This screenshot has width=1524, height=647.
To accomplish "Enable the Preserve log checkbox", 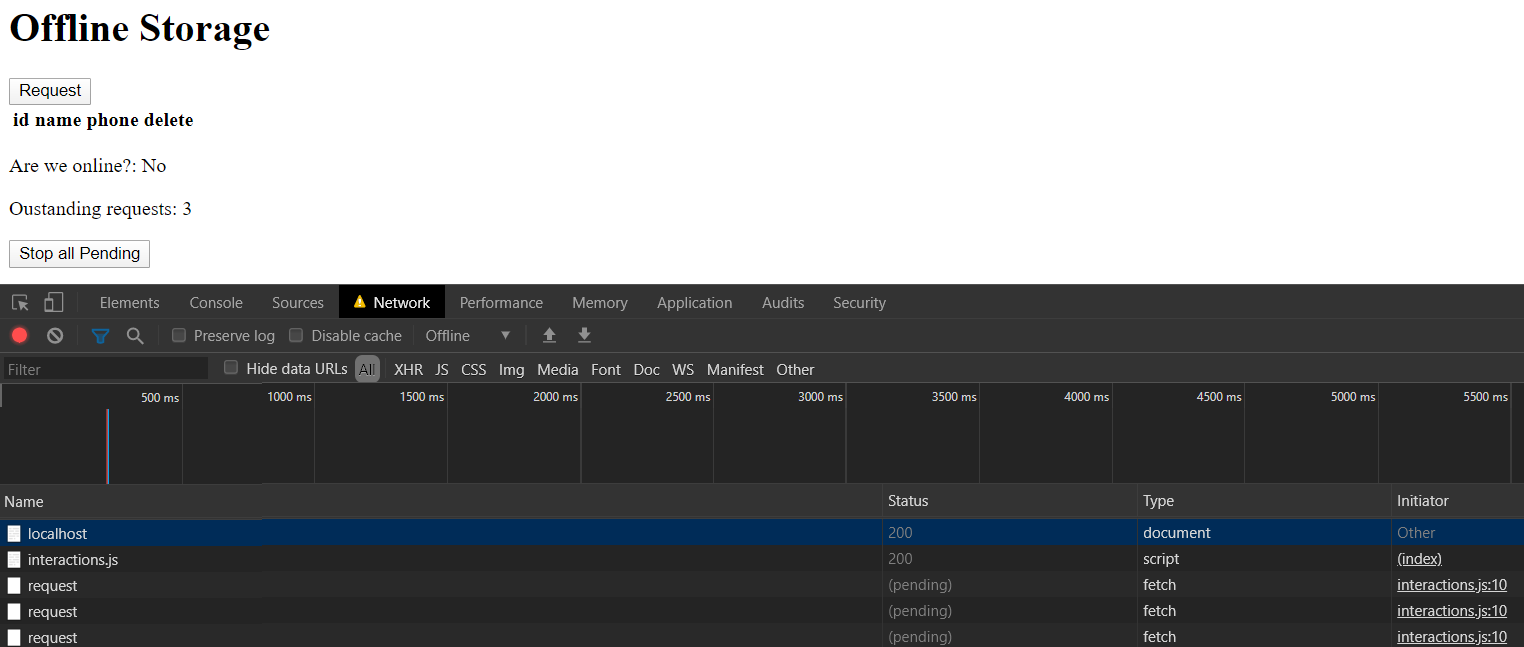I will [179, 336].
